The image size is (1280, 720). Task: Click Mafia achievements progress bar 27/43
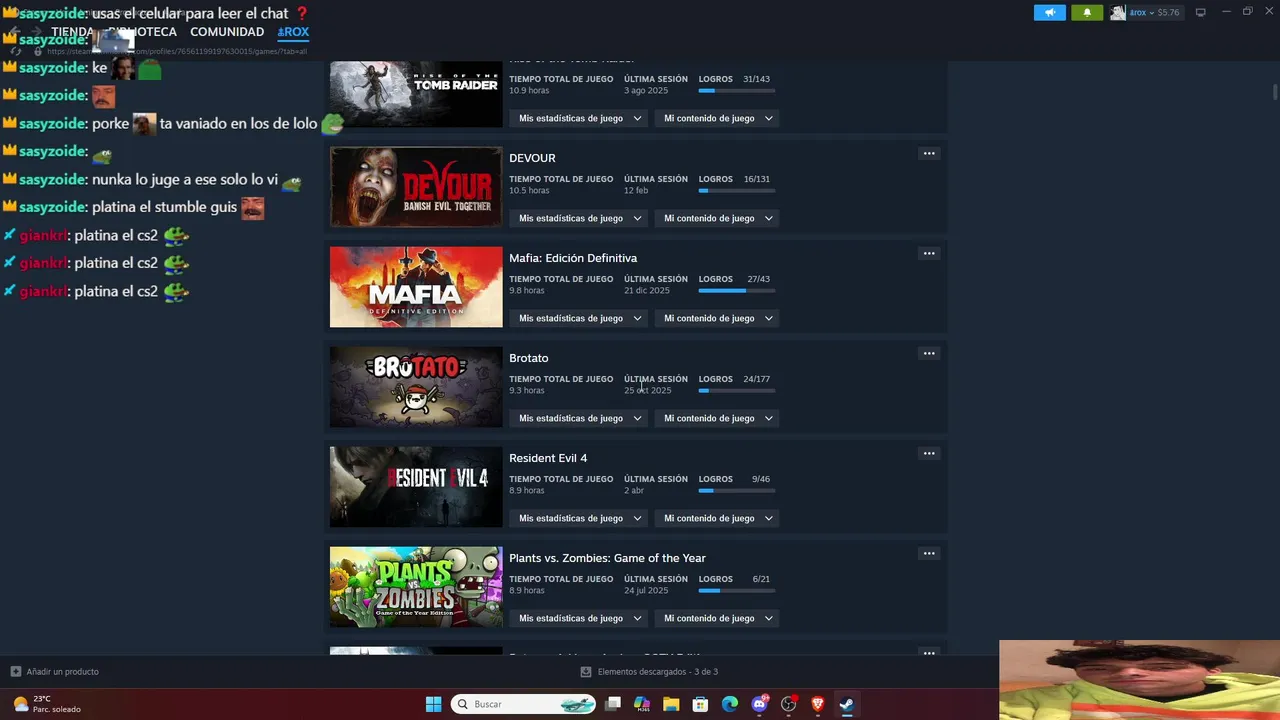[737, 291]
